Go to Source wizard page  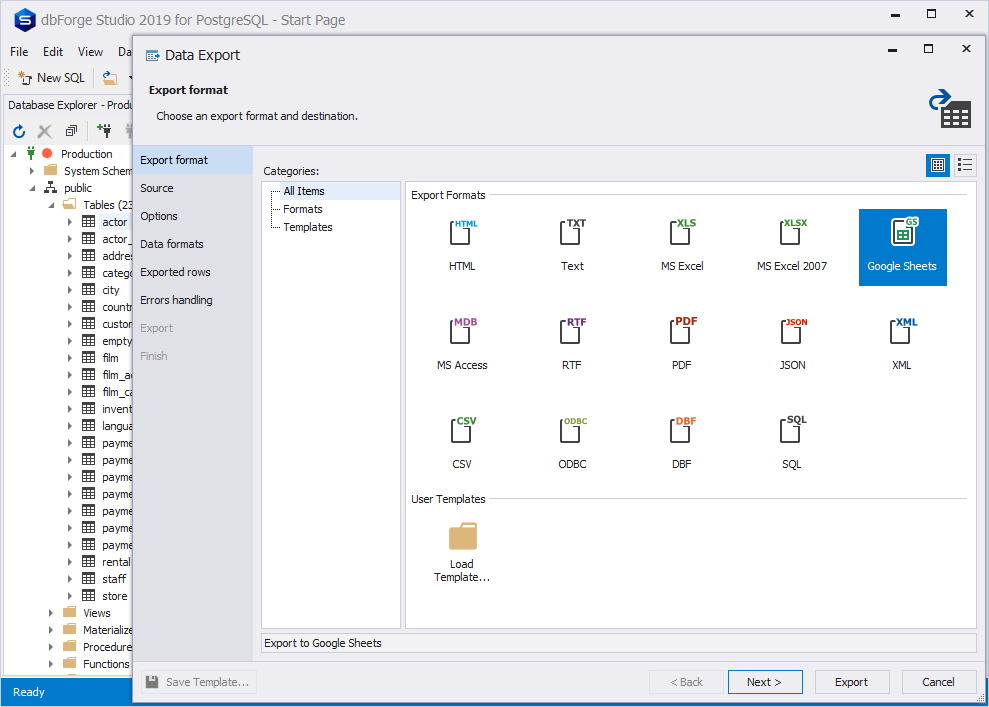(x=193, y=188)
